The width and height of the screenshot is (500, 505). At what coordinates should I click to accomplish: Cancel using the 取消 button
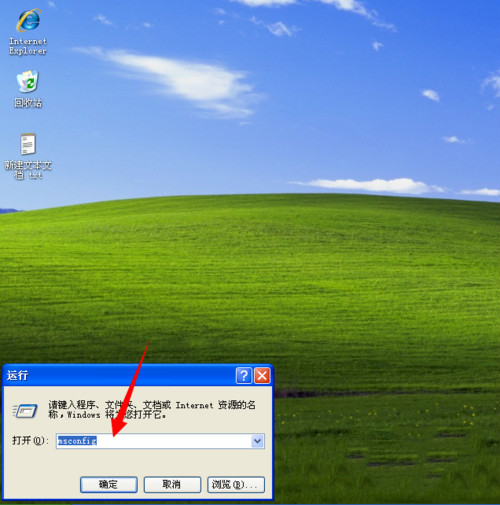172,484
